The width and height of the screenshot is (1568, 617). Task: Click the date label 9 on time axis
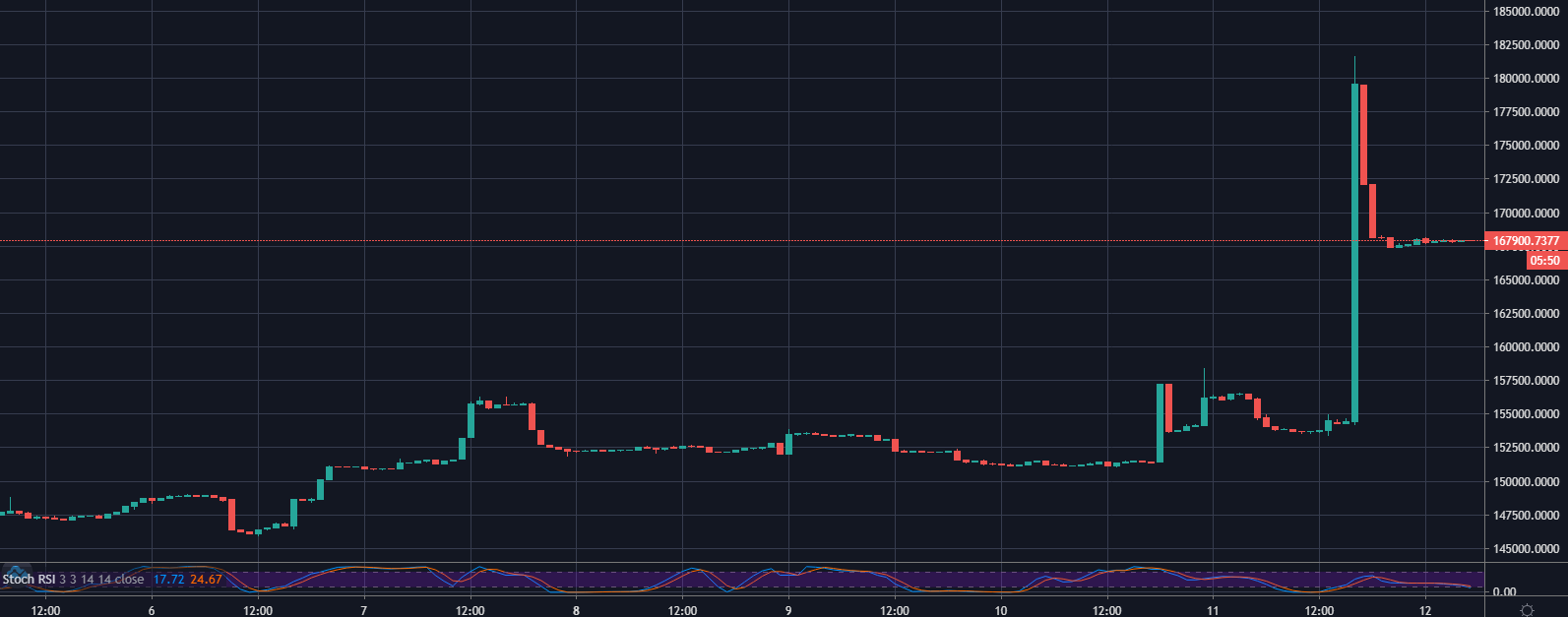pyautogui.click(x=788, y=610)
